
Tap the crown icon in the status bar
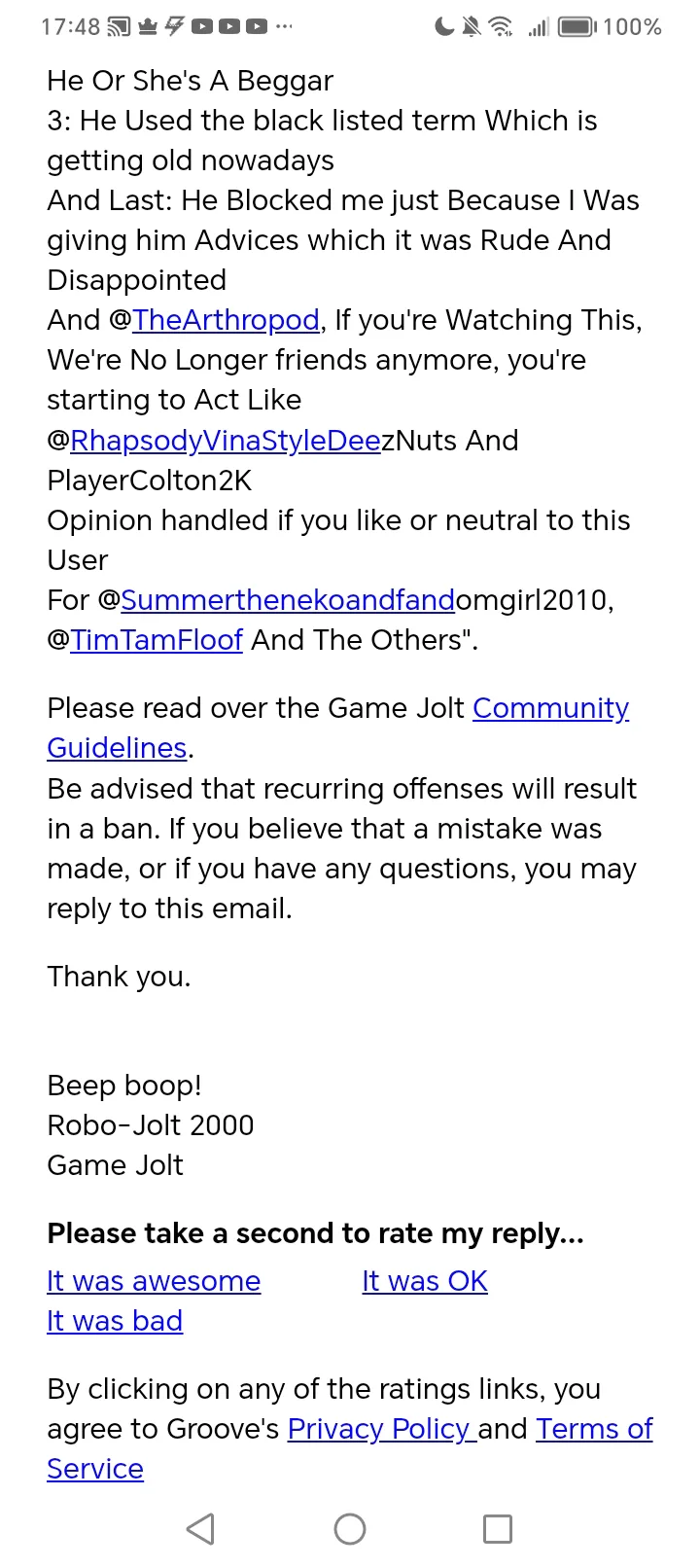[148, 26]
